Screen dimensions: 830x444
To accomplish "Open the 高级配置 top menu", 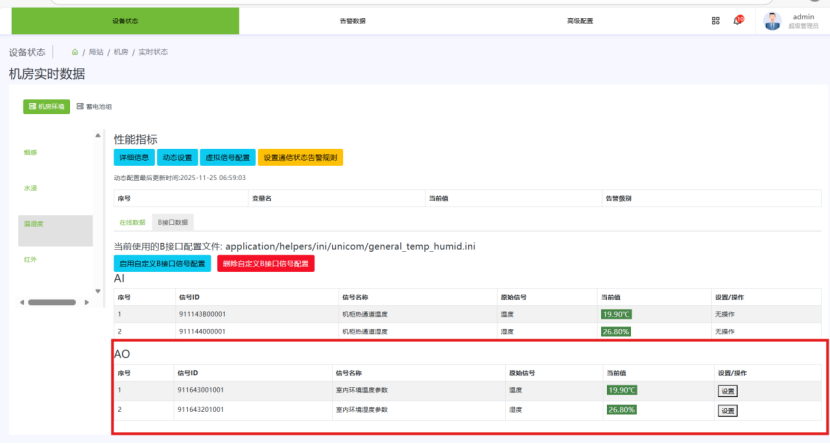I will click(579, 20).
